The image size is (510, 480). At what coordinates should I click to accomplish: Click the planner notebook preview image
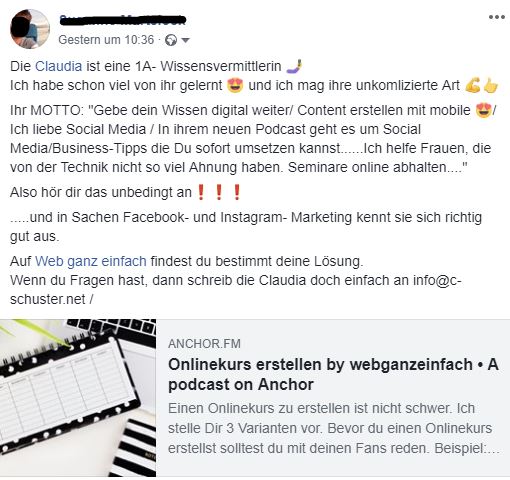(78, 398)
